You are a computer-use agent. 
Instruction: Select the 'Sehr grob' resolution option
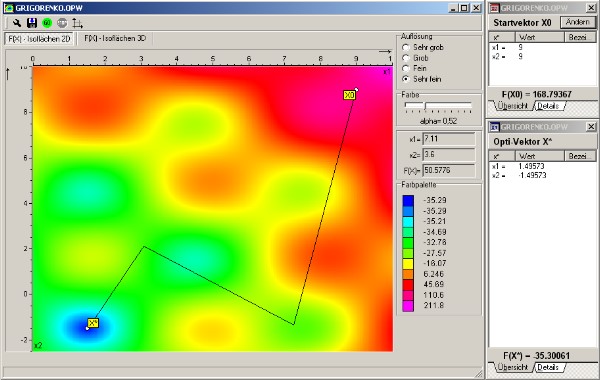(x=406, y=47)
